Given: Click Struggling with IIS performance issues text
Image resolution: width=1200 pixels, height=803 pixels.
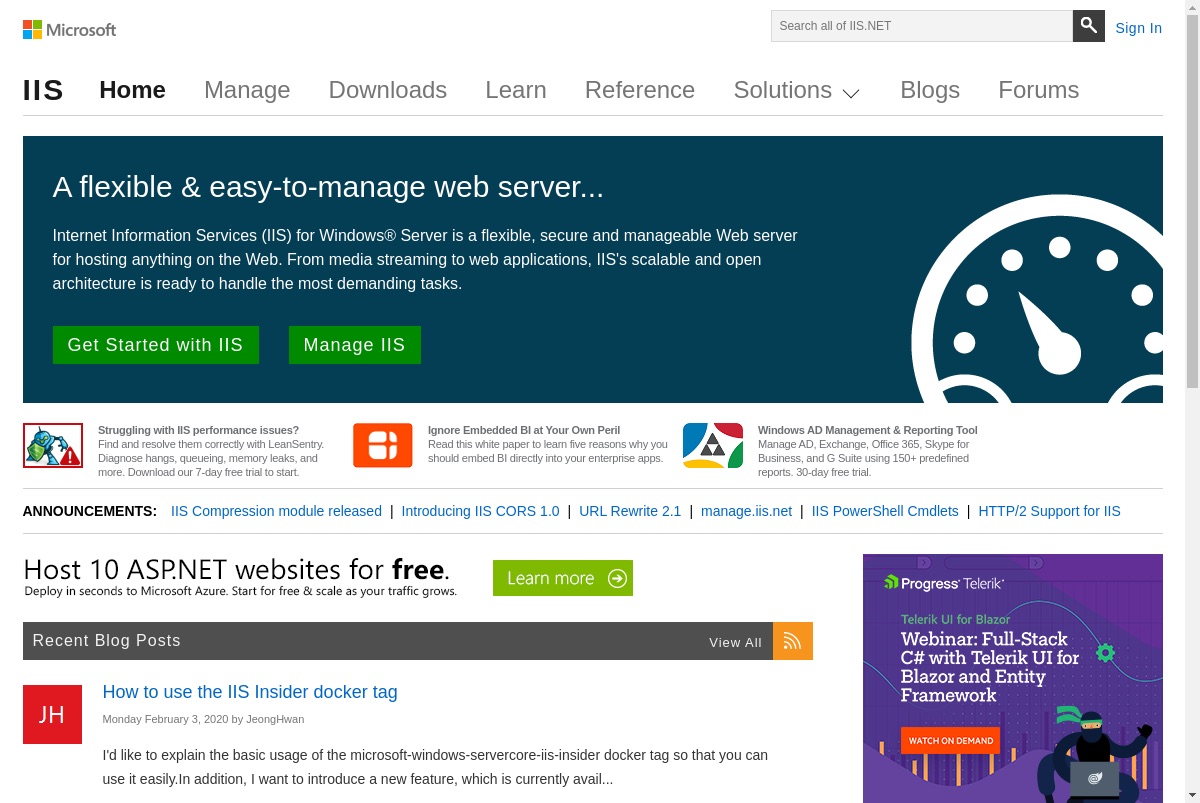Looking at the screenshot, I should 198,430.
